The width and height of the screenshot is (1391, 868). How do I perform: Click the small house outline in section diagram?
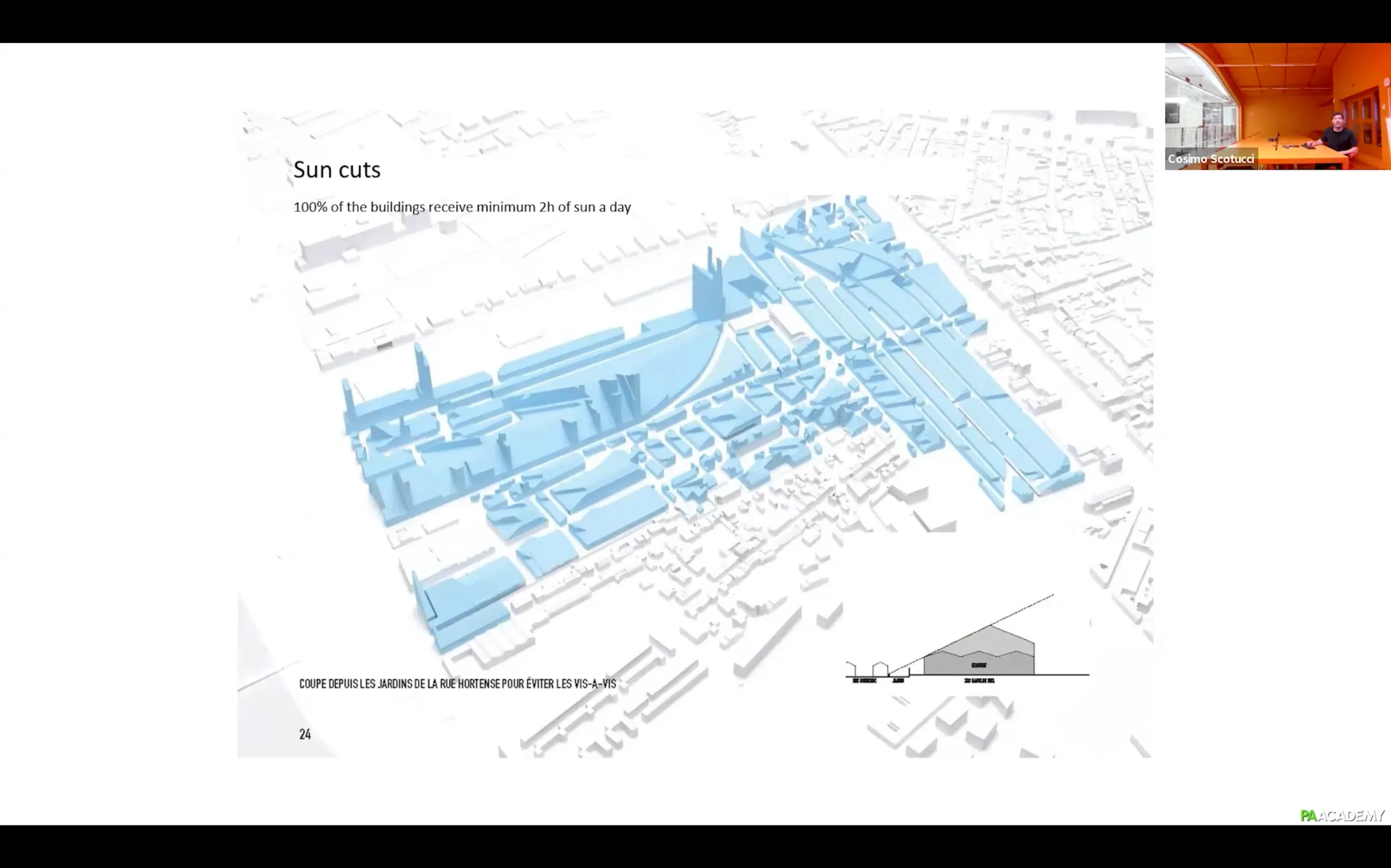click(x=879, y=669)
